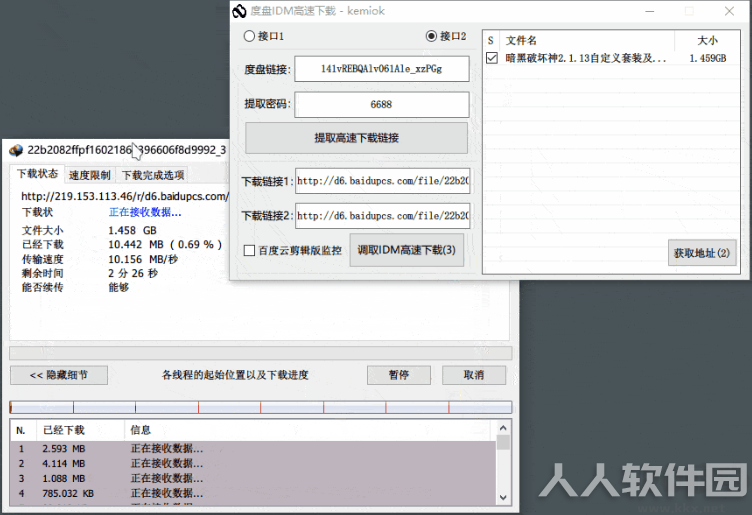Uncheck the 暗黑破坏神 file checkbox

point(492,58)
